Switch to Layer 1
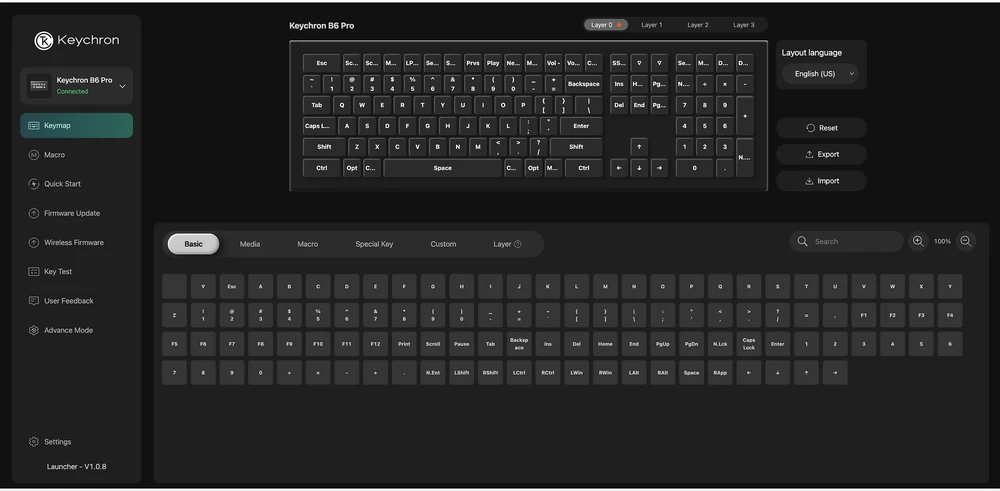The height and width of the screenshot is (491, 1000). [652, 25]
